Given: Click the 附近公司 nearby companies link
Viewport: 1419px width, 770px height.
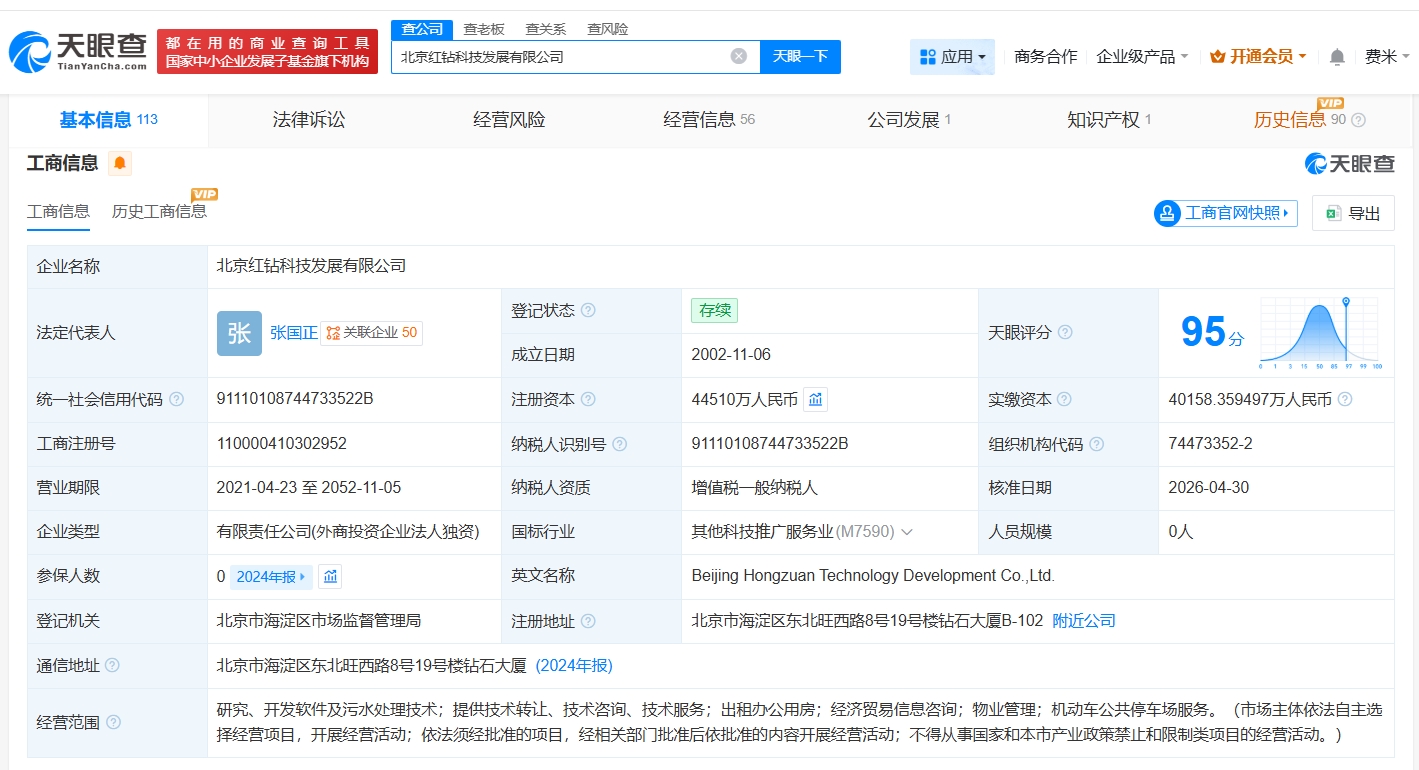Looking at the screenshot, I should click(x=1084, y=621).
